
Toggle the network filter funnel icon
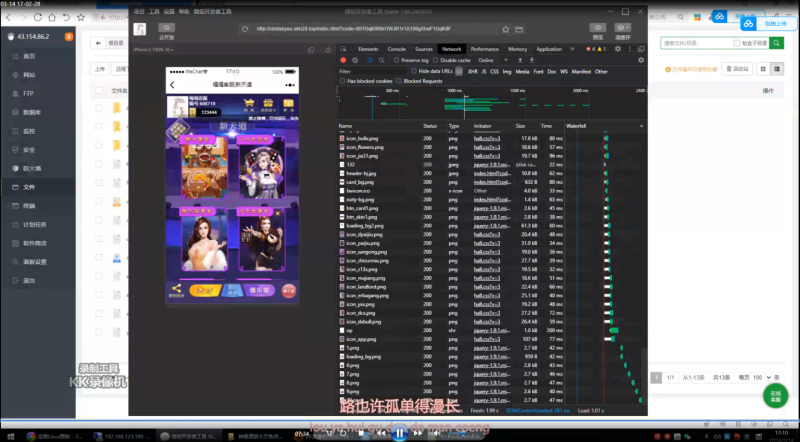[x=370, y=60]
